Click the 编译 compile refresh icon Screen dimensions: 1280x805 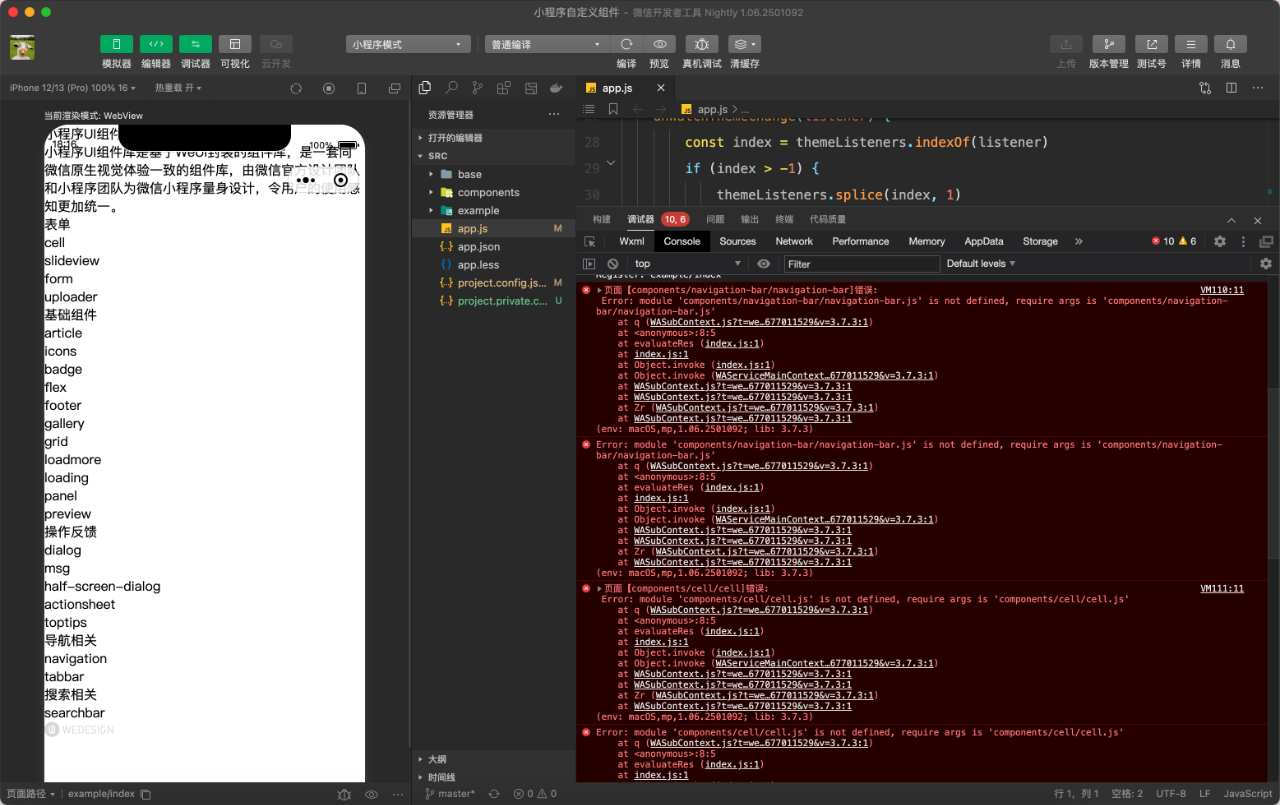click(x=627, y=44)
